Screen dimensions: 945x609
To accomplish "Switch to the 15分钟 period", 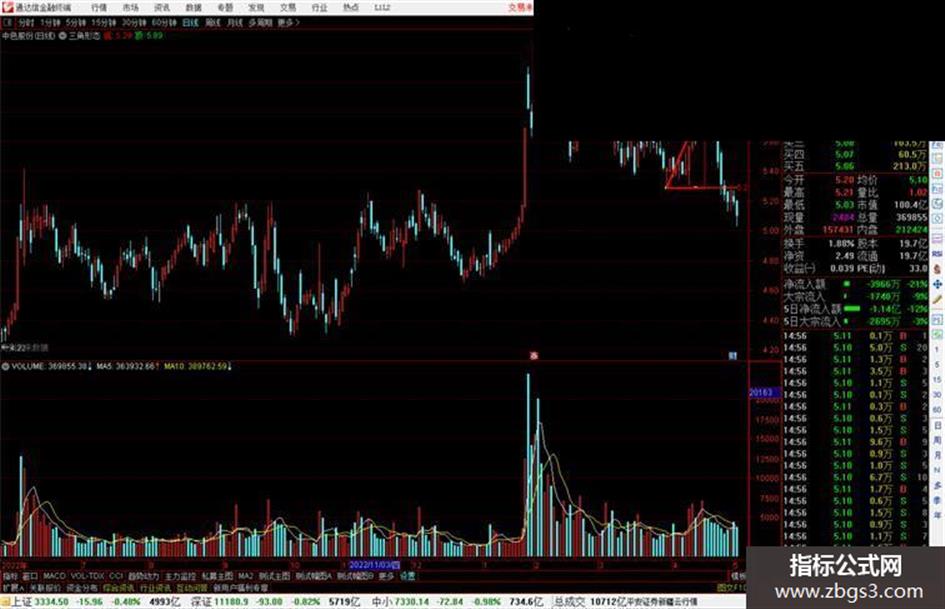I will coord(104,22).
